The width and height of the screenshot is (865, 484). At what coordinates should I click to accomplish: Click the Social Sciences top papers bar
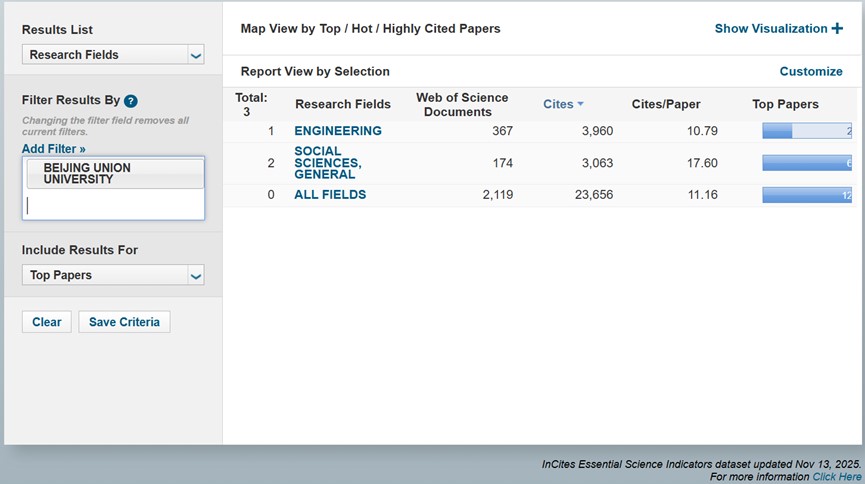806,163
